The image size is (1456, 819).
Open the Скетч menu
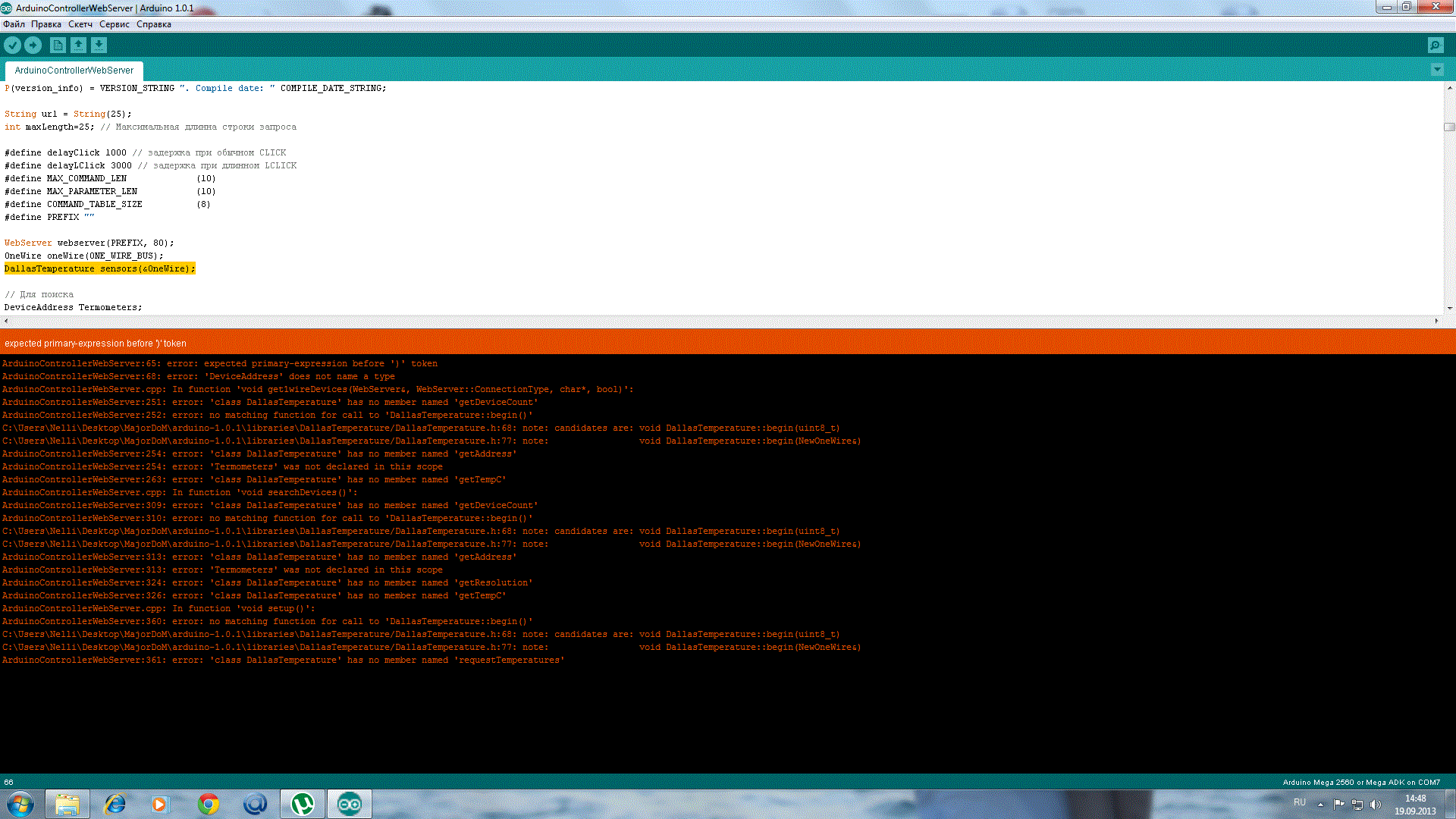click(80, 24)
